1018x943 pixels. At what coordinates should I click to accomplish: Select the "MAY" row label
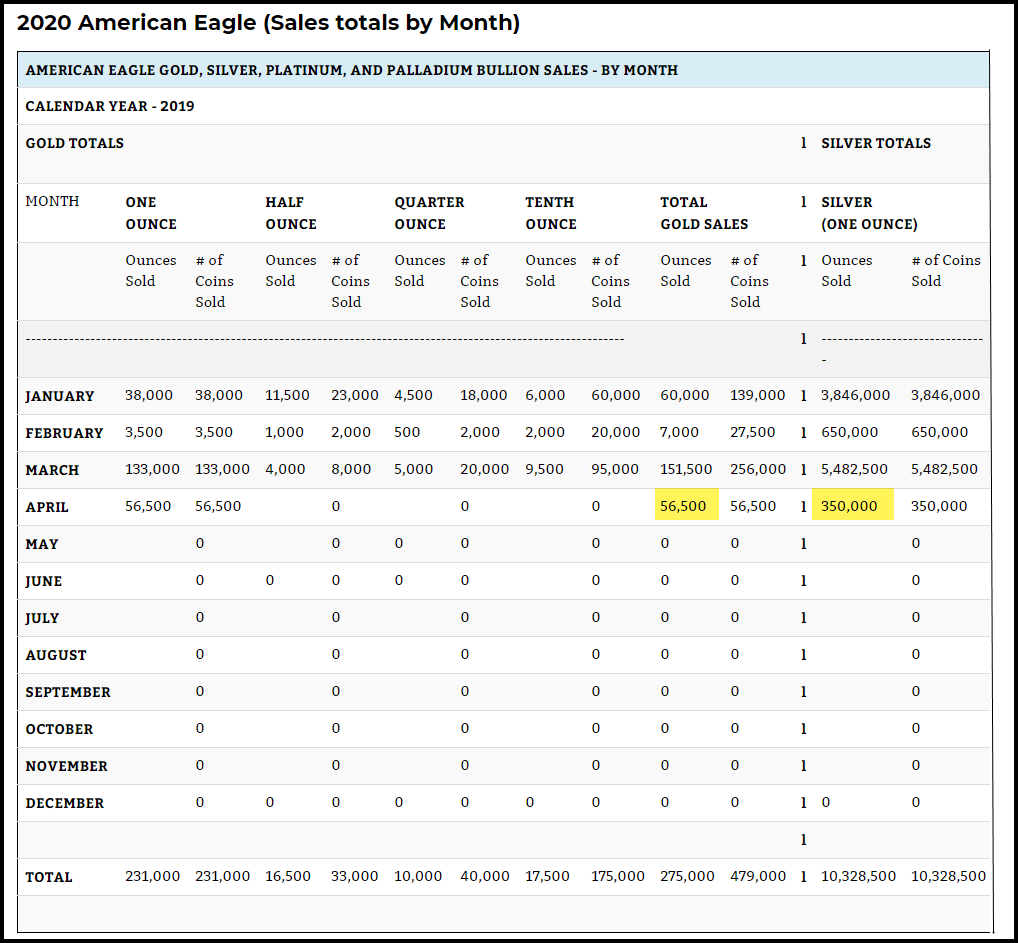pyautogui.click(x=42, y=544)
